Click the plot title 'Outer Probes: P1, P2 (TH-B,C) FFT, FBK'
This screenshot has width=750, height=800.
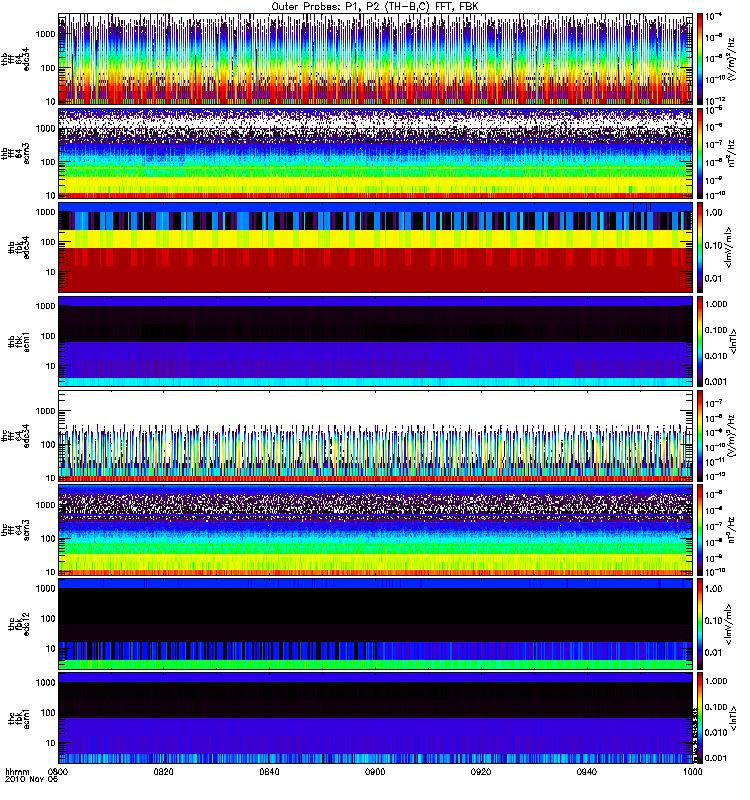(x=375, y=7)
